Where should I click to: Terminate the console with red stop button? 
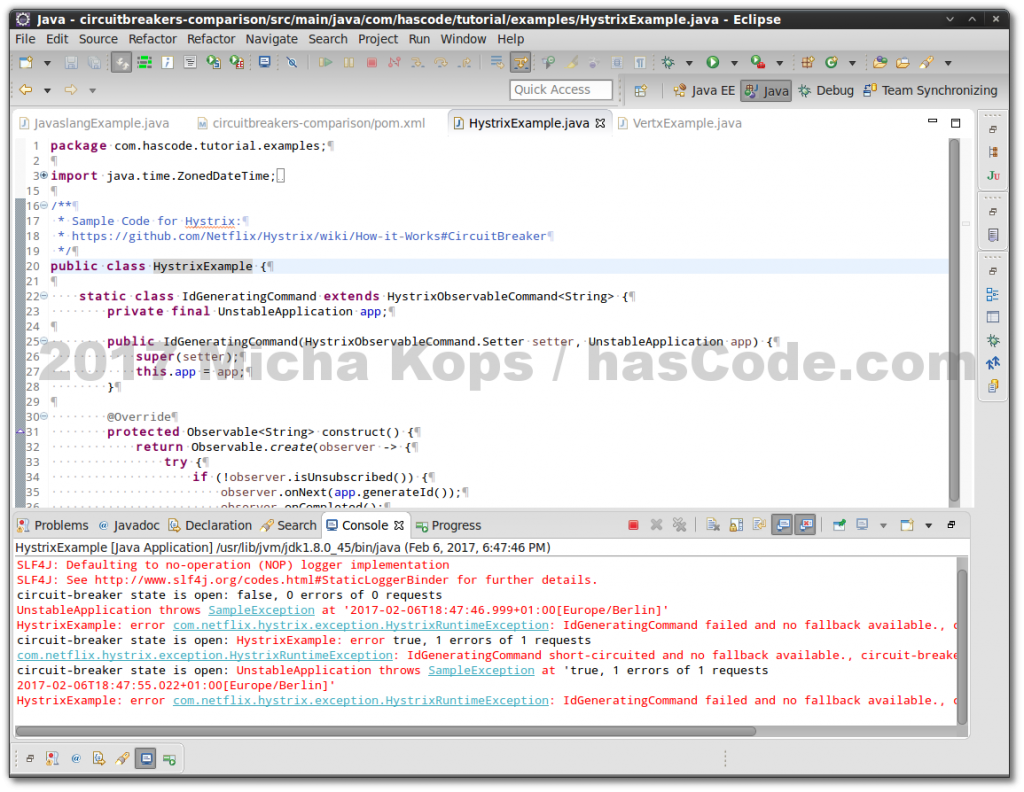[633, 525]
